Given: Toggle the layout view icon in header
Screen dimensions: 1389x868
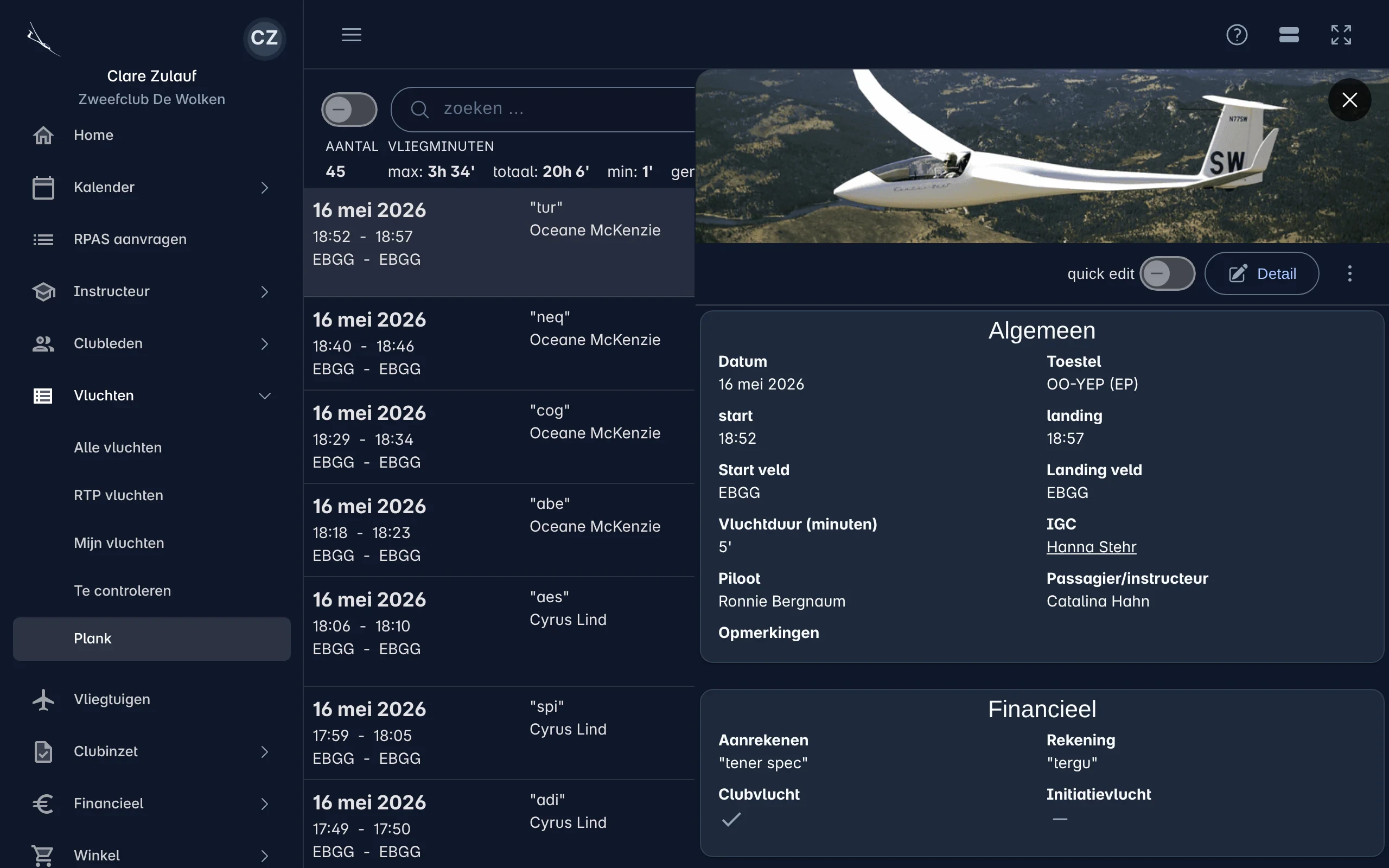Looking at the screenshot, I should click(1289, 34).
